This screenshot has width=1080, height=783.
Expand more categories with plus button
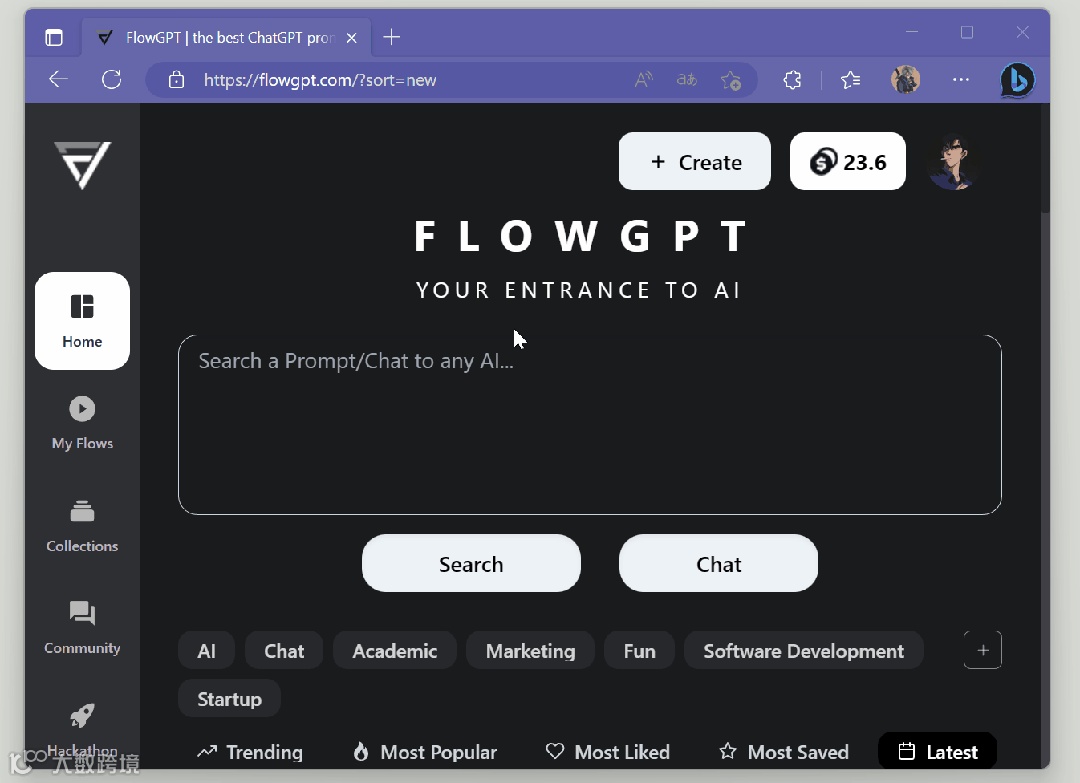983,650
